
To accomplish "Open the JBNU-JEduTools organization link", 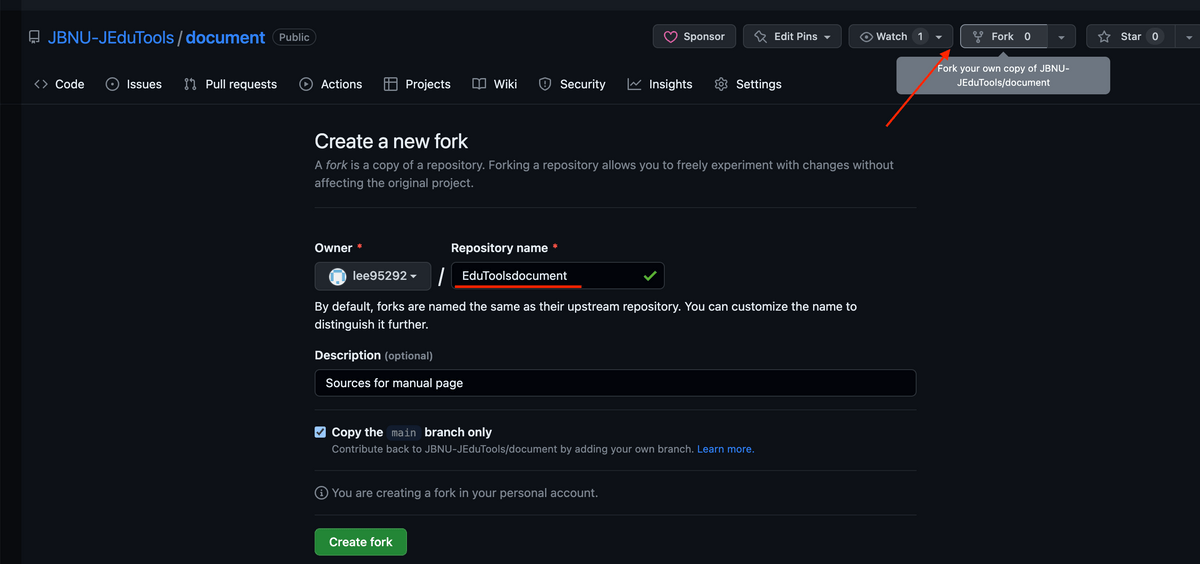I will [x=110, y=38].
